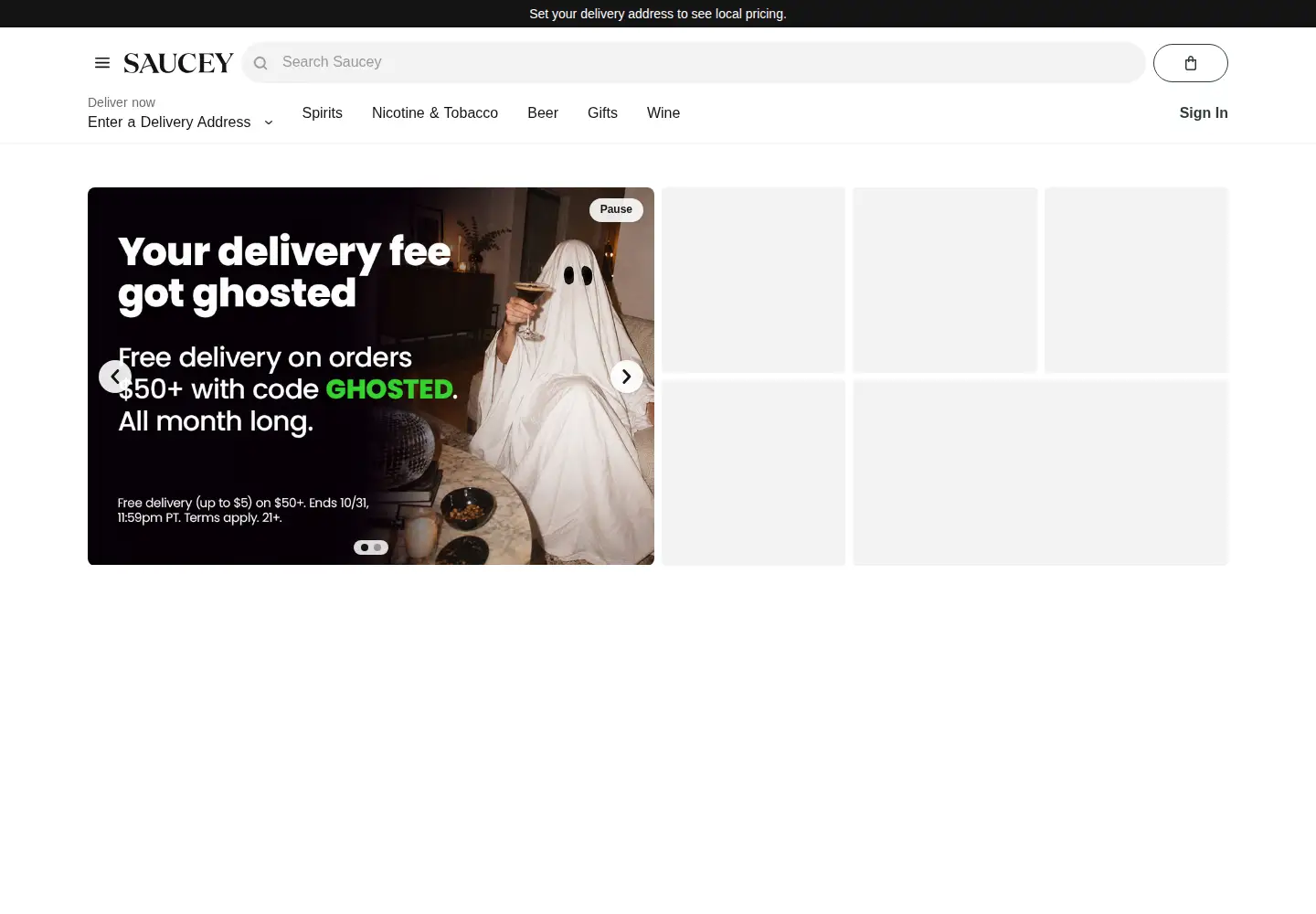Focus the Search Saucey field
This screenshot has width=1316, height=914.
tap(694, 62)
